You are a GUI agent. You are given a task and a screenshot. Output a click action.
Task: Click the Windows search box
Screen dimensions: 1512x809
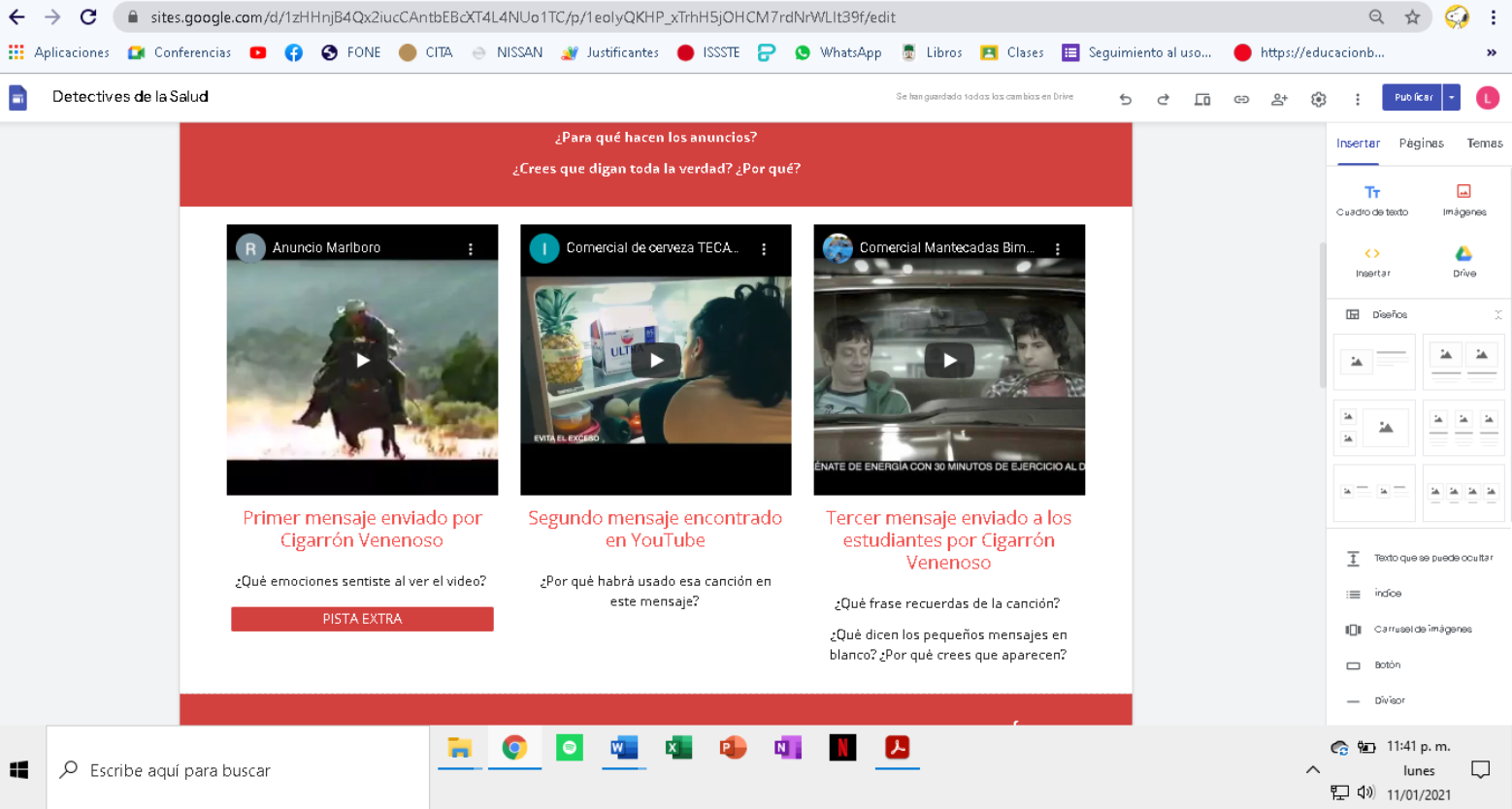click(x=238, y=770)
